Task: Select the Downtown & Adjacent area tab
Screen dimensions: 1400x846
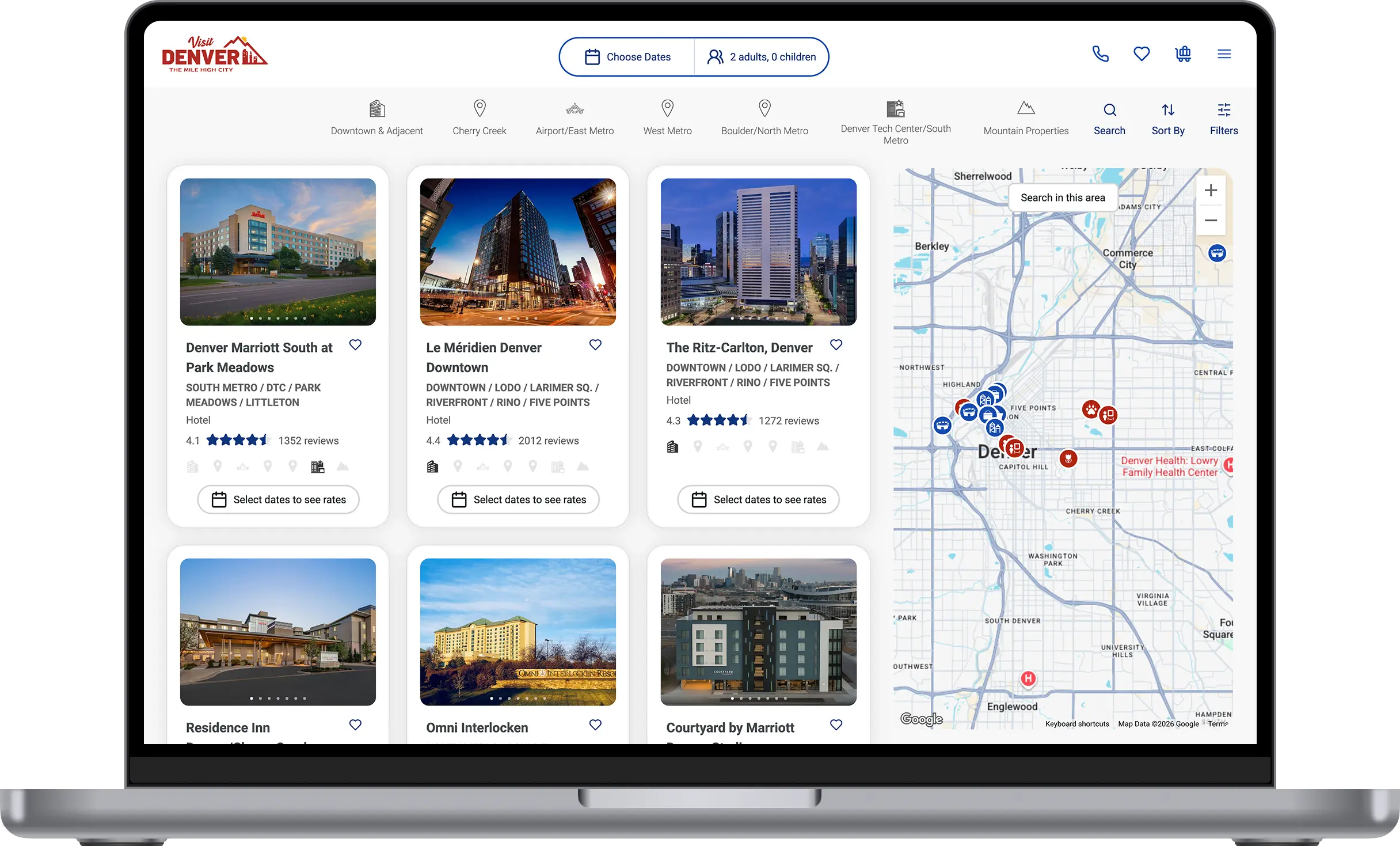Action: 376,119
